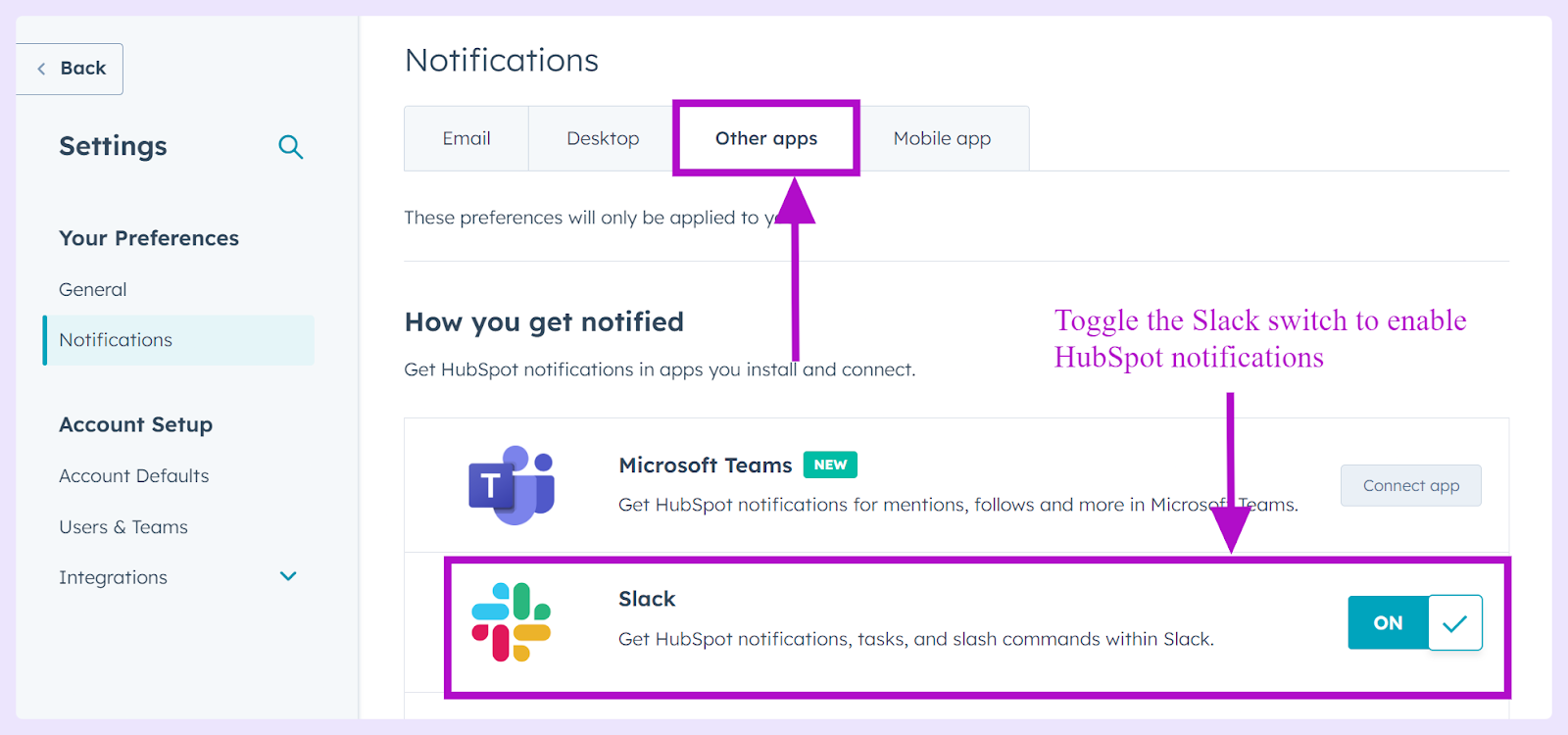Viewport: 1568px width, 735px height.
Task: Toggle the Slack notifications ON switch
Action: click(1415, 622)
